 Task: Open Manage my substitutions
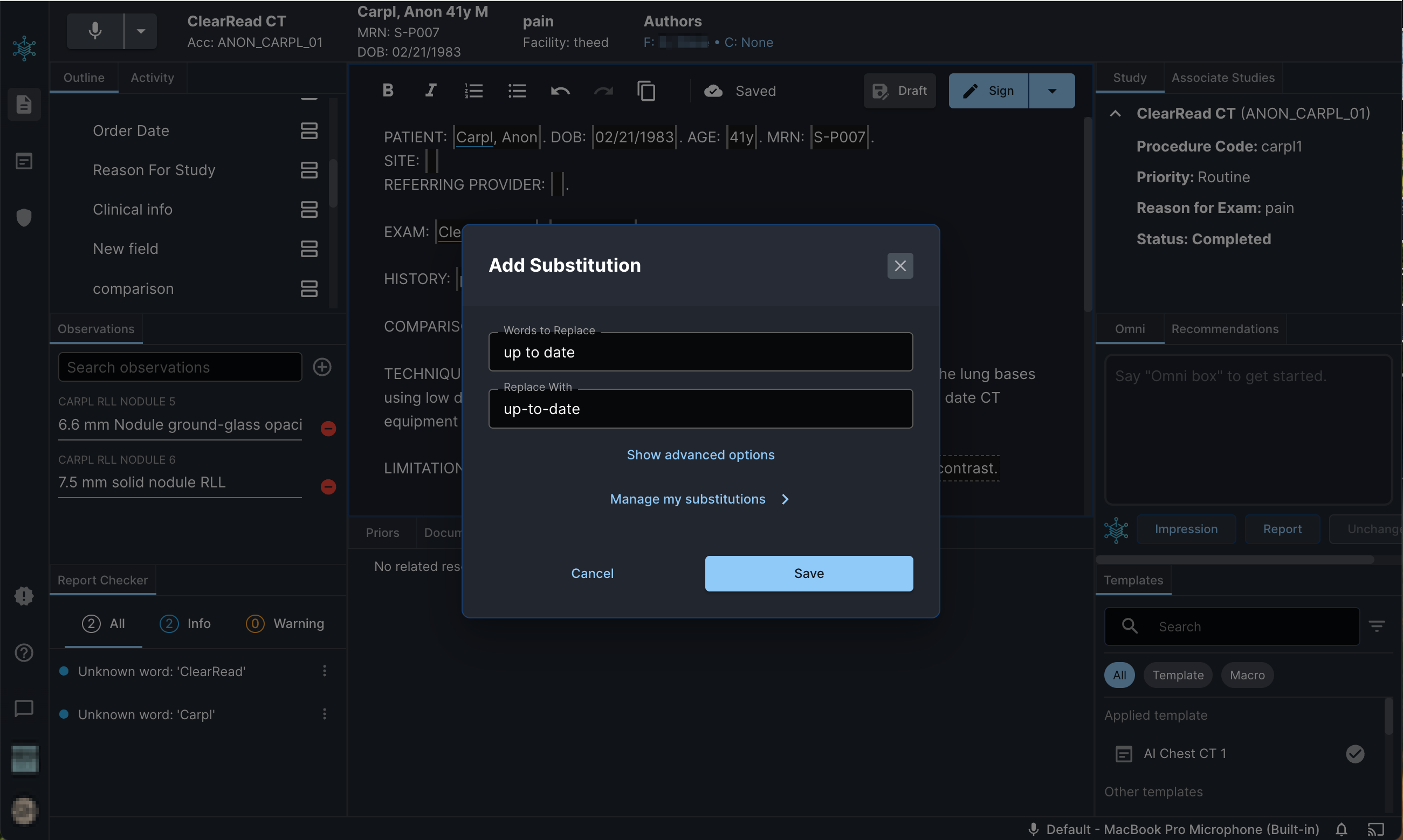coord(700,499)
